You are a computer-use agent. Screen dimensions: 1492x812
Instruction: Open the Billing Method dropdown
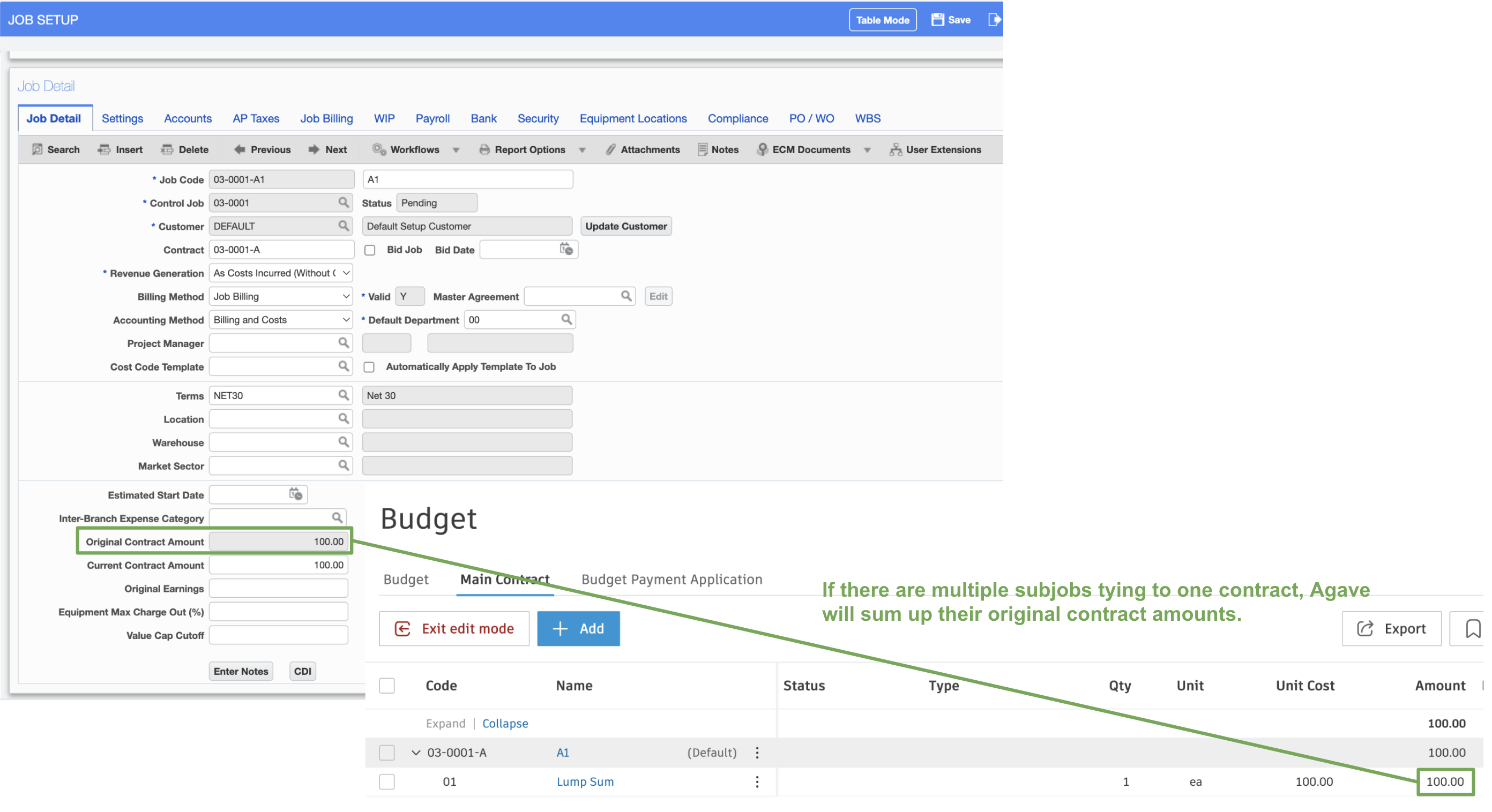[x=281, y=296]
